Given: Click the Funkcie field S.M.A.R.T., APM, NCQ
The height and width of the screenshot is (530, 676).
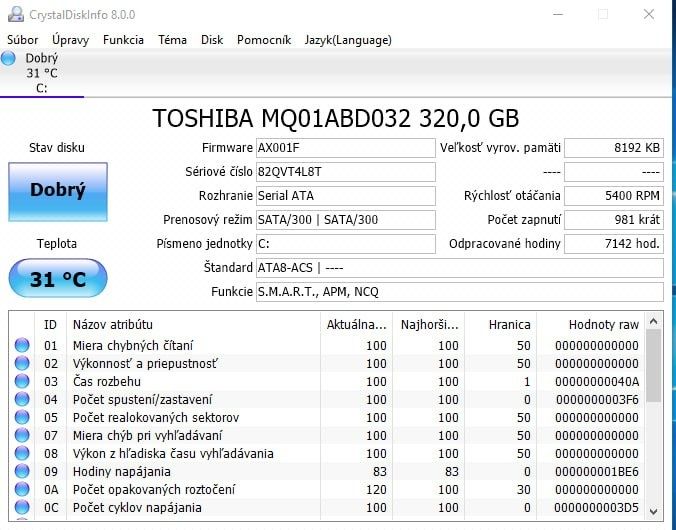Looking at the screenshot, I should pyautogui.click(x=460, y=292).
